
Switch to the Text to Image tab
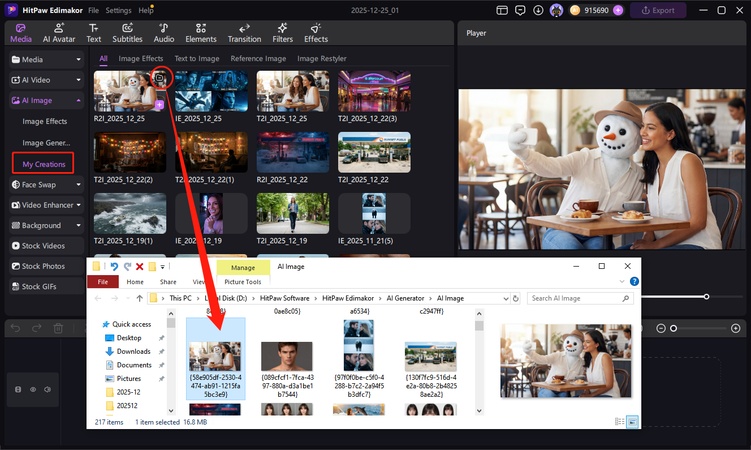pos(197,59)
